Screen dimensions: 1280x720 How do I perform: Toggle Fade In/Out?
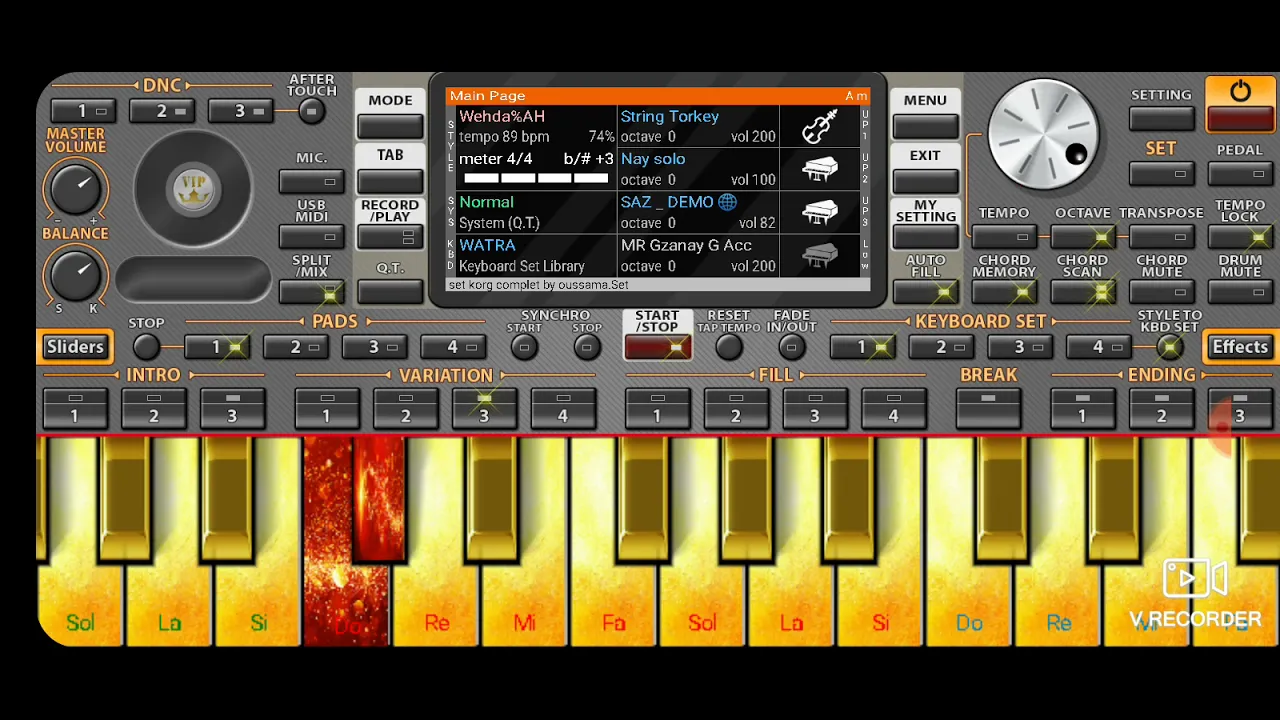pyautogui.click(x=791, y=347)
